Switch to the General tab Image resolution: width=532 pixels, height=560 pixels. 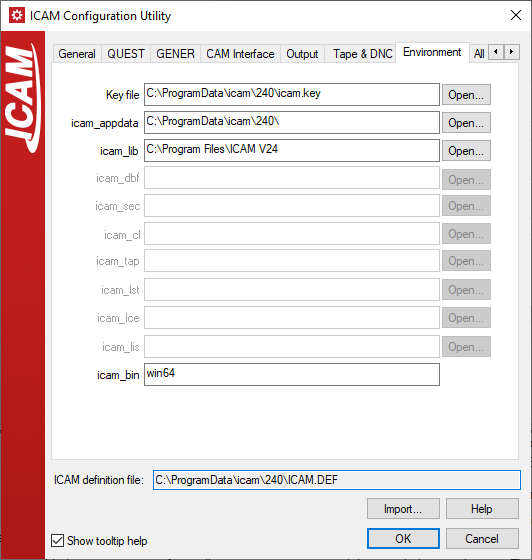pos(77,54)
